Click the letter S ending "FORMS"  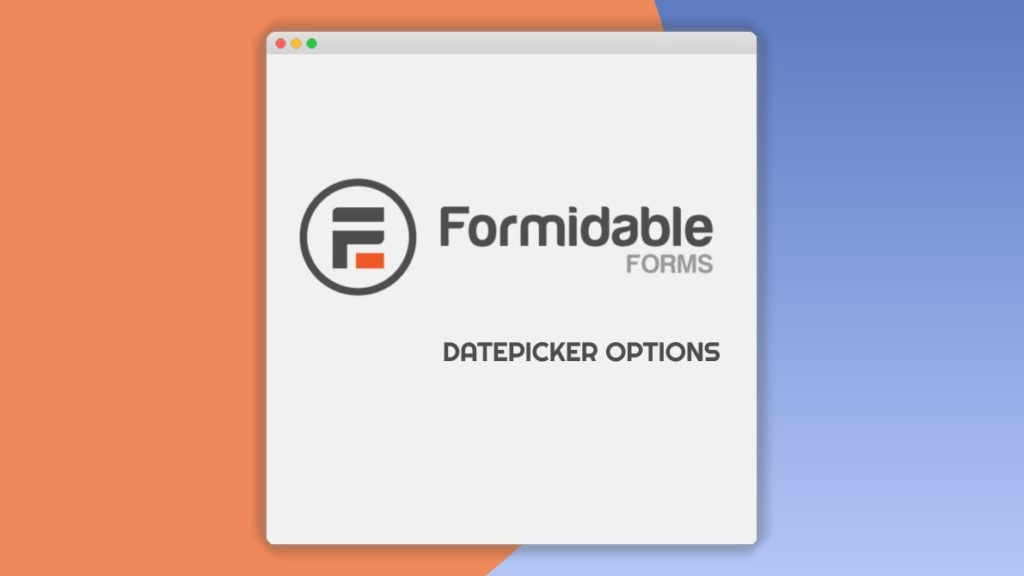705,264
